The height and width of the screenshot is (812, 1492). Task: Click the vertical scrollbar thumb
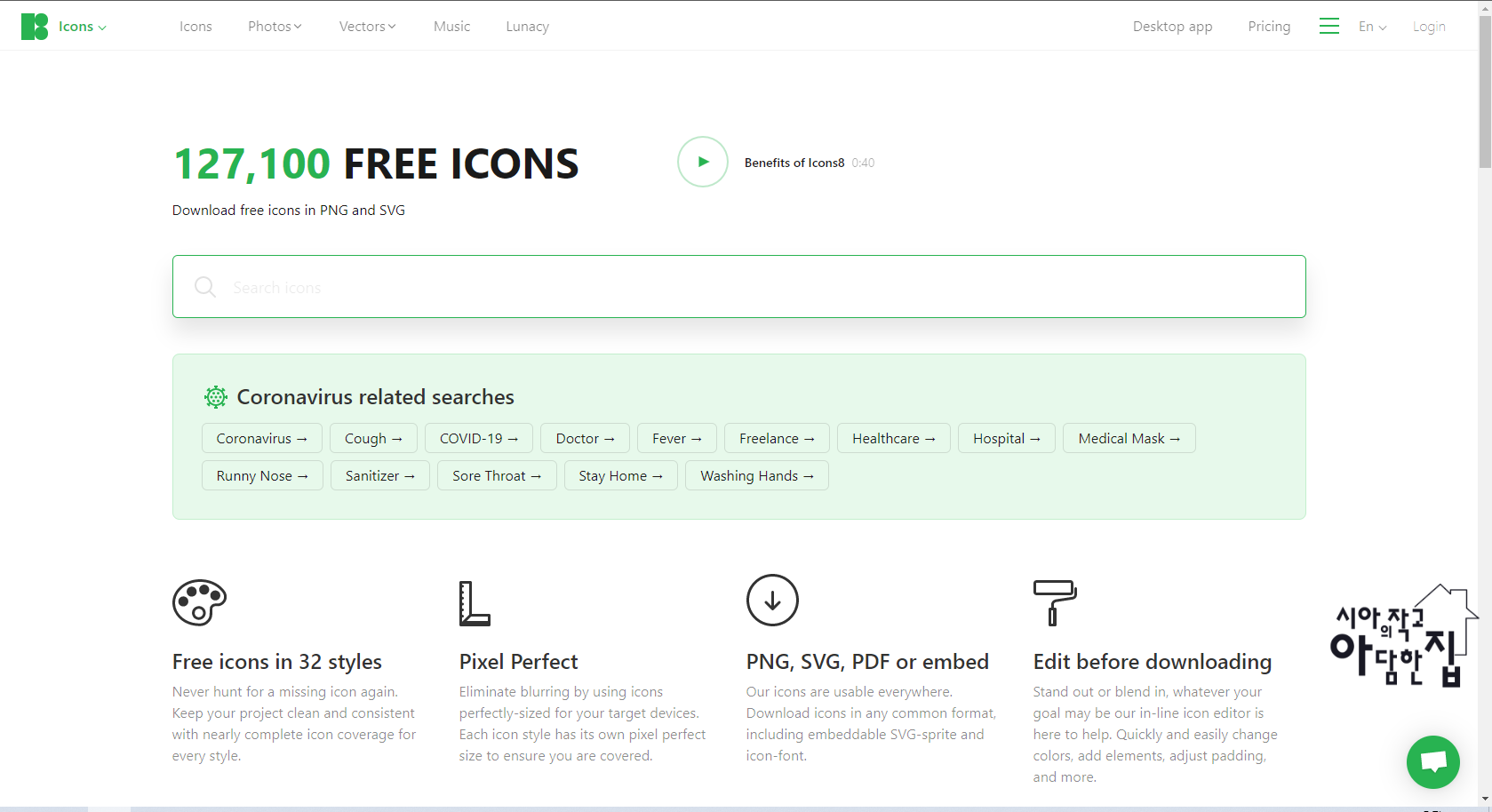pos(1485,90)
